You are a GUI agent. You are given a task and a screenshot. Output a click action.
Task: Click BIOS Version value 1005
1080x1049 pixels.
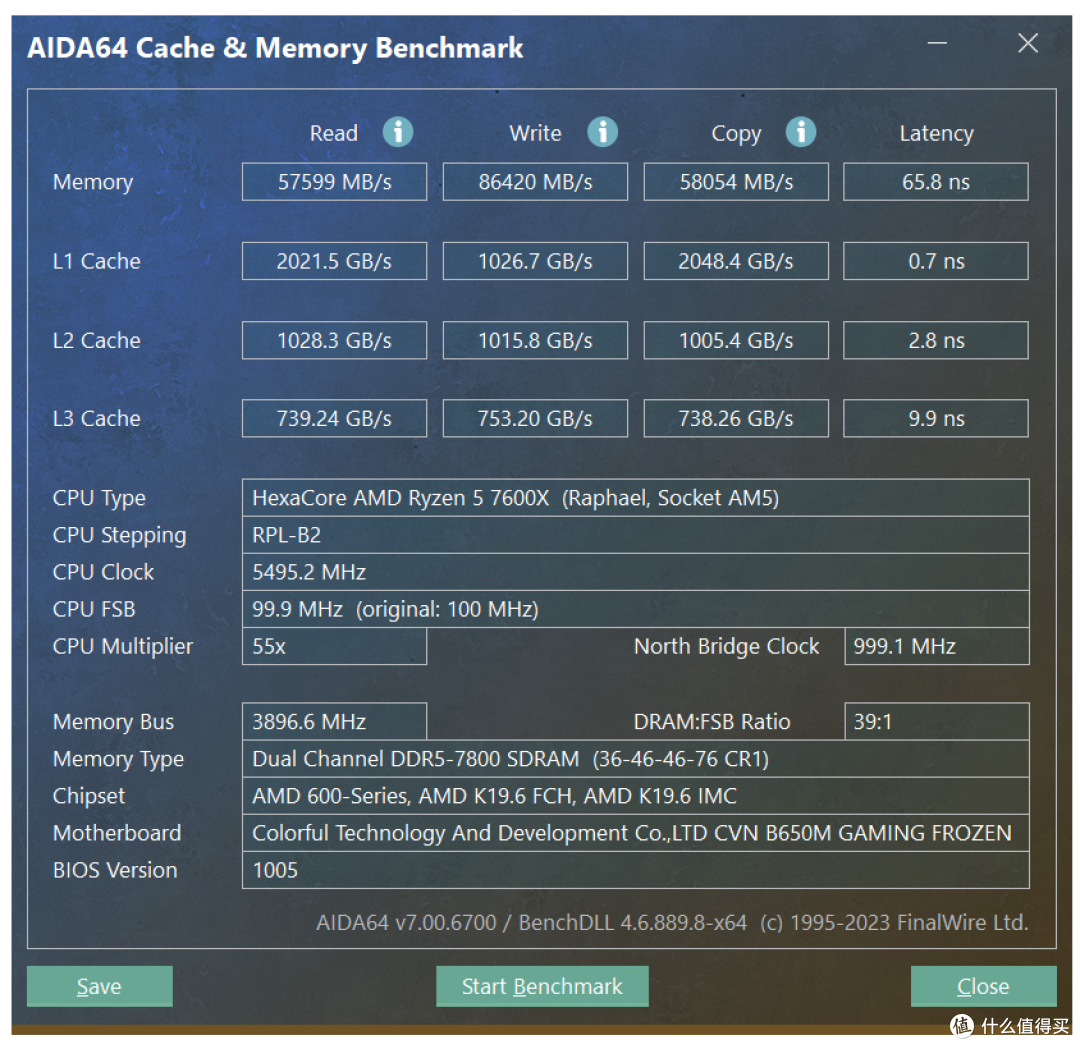pos(636,871)
